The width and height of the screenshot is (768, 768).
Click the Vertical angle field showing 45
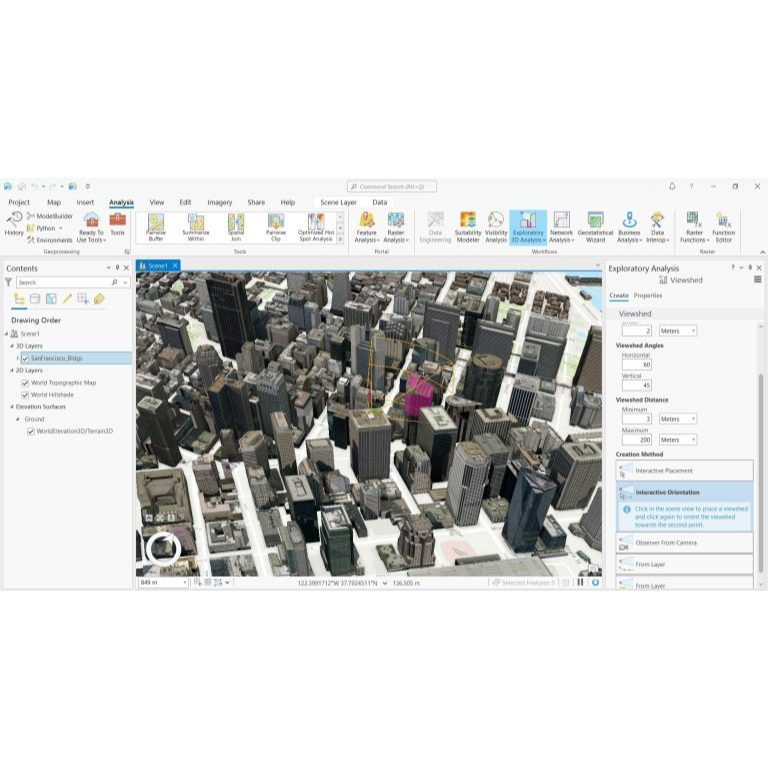(x=636, y=385)
